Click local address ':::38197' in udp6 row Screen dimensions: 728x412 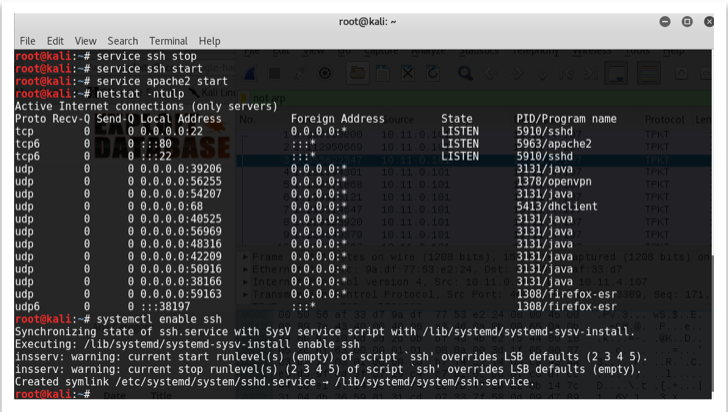(165, 307)
